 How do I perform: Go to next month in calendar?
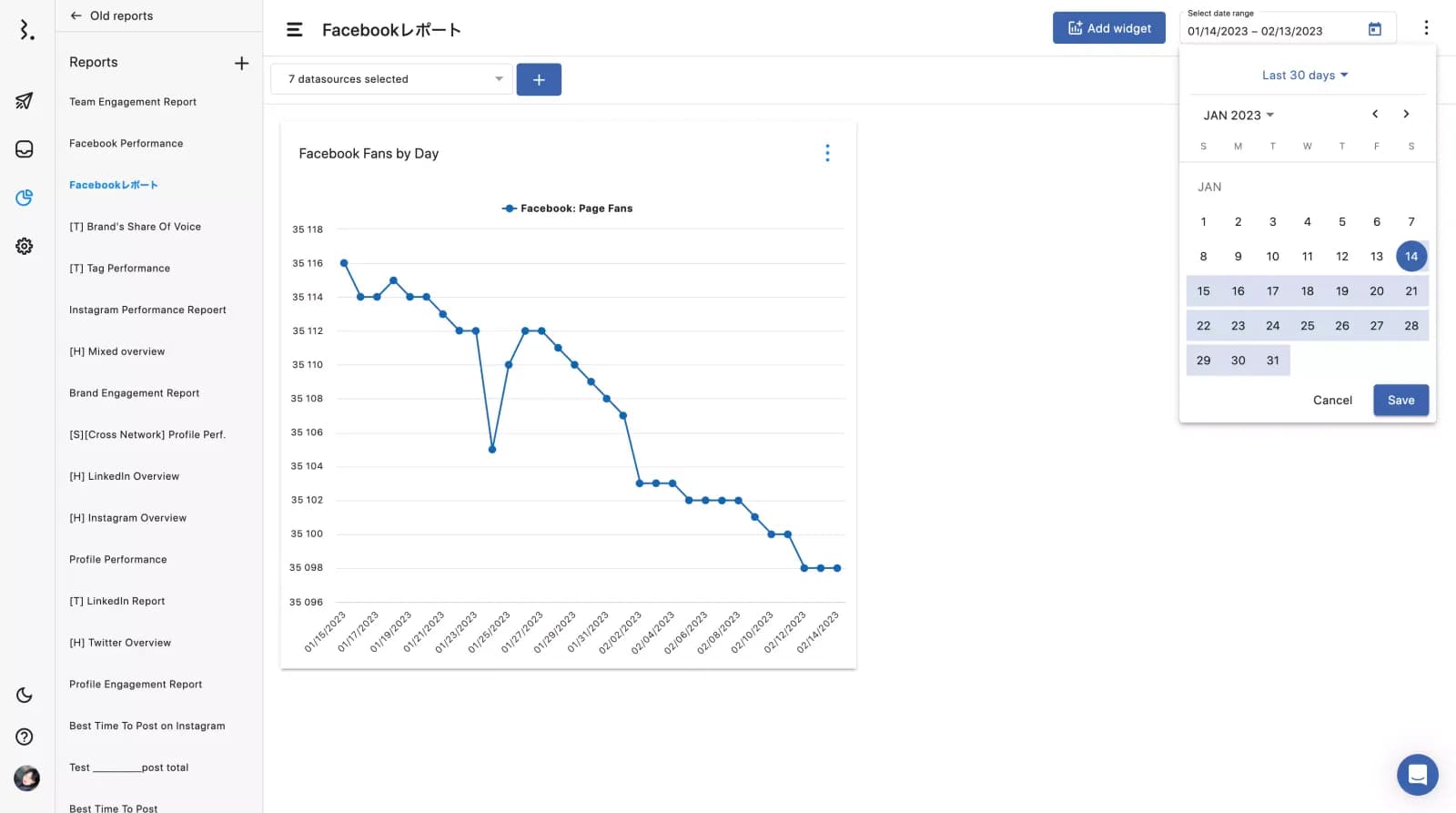tap(1406, 115)
